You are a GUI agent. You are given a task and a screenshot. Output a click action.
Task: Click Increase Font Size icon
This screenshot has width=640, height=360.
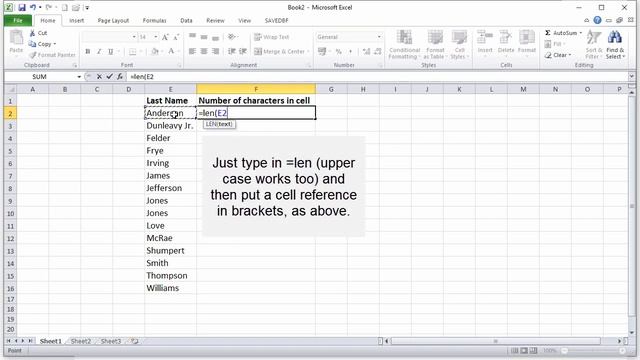point(165,37)
